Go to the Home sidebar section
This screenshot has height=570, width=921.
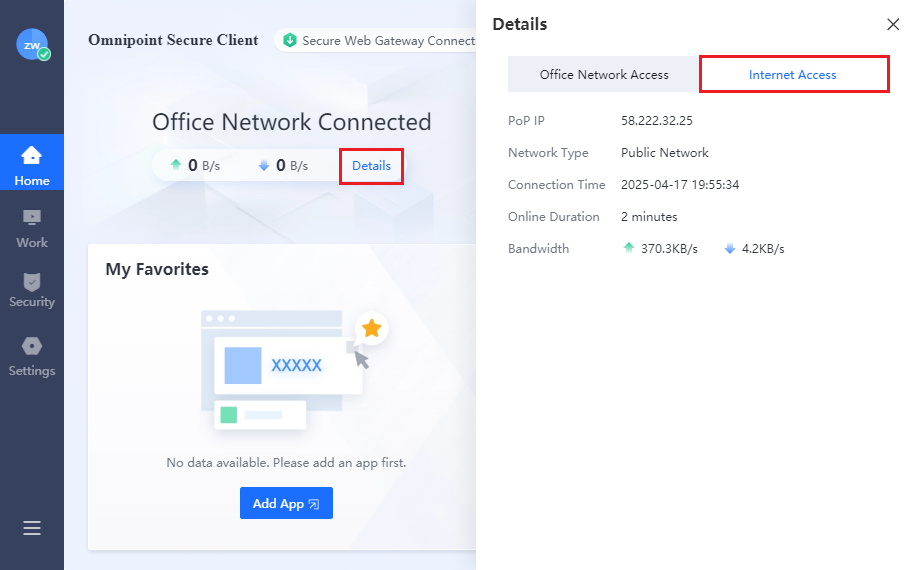(32, 162)
